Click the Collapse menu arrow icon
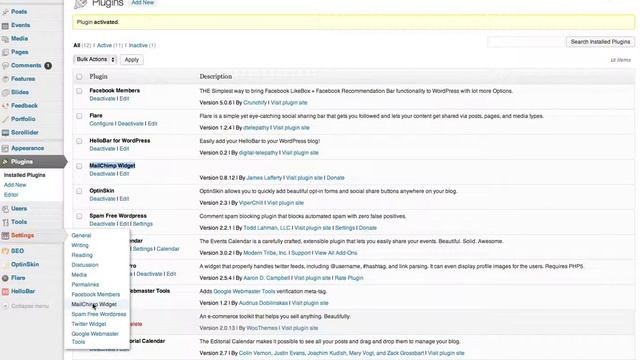Screen dimensions: 640x360 5,306
